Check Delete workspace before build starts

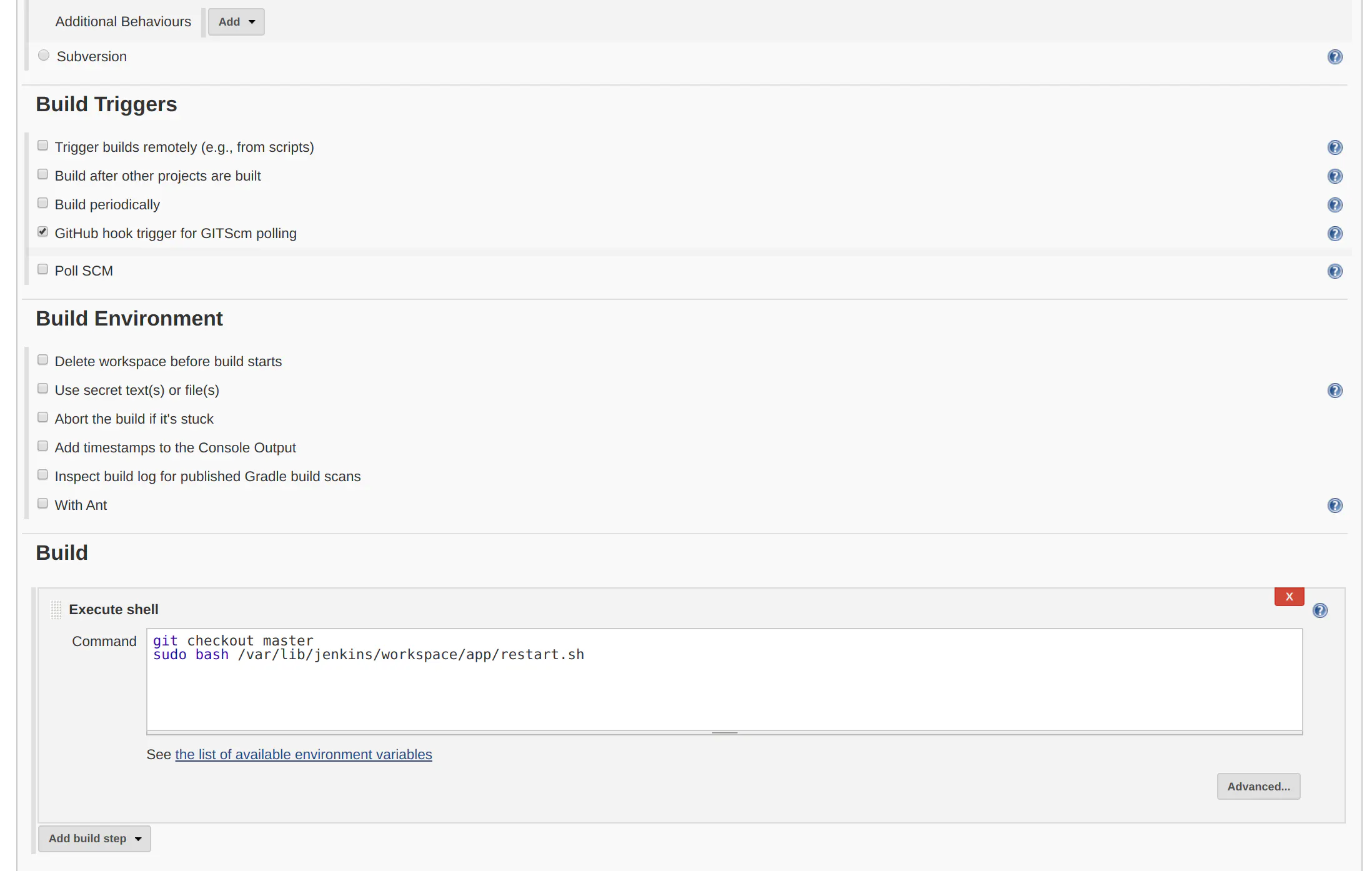[42, 359]
